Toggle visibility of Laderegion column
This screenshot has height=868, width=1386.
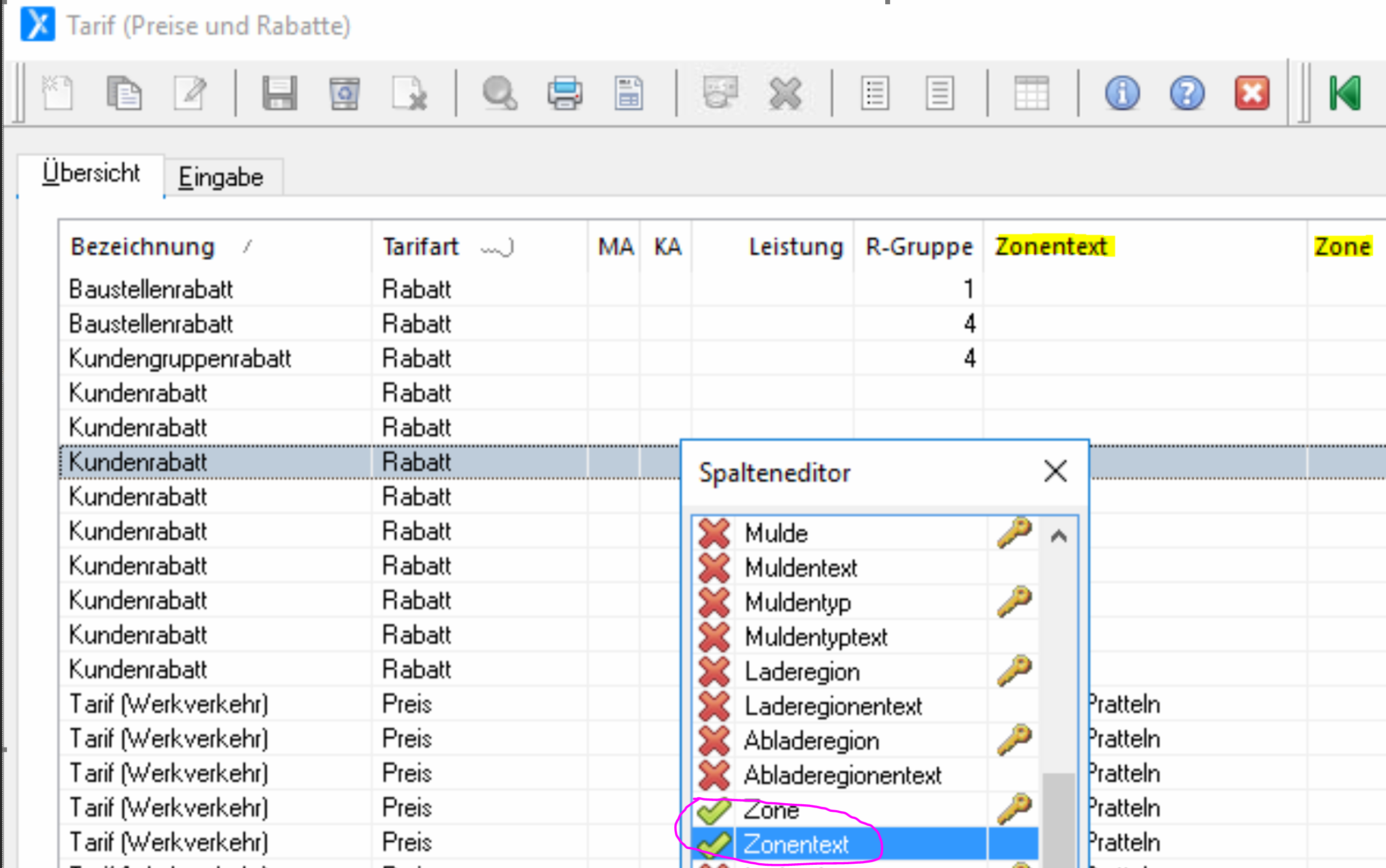(714, 671)
